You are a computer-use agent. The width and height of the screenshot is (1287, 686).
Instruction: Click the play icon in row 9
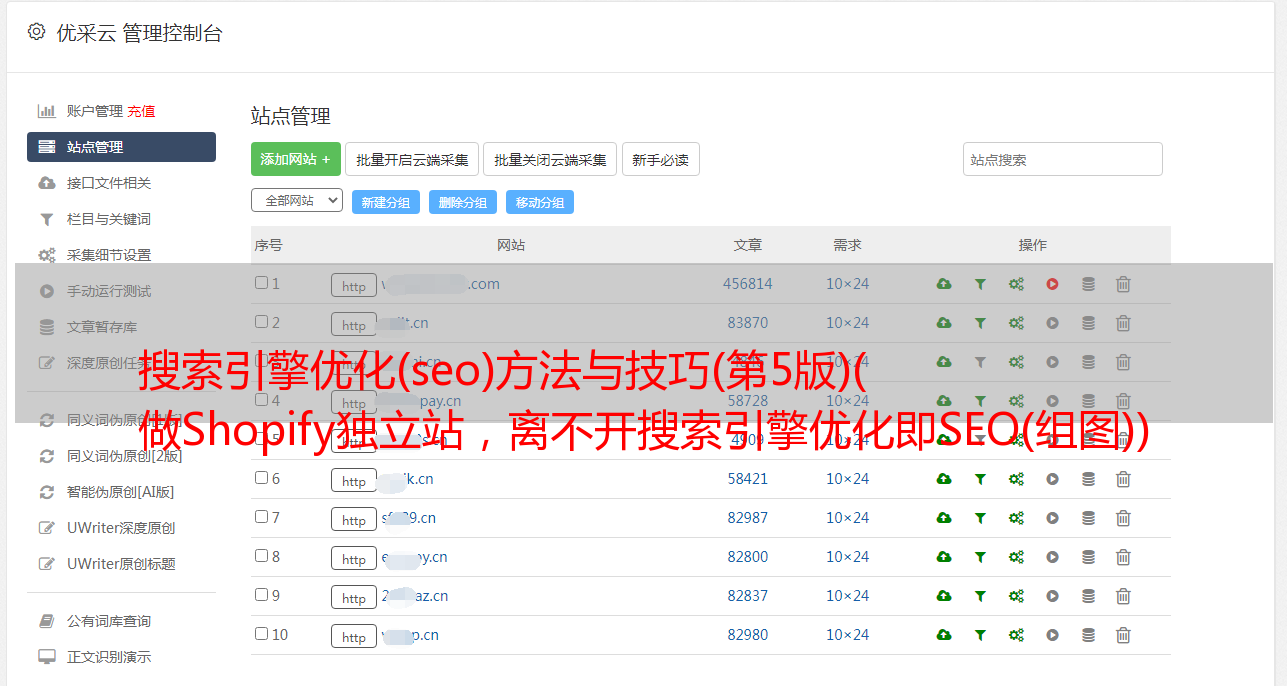click(x=1052, y=596)
